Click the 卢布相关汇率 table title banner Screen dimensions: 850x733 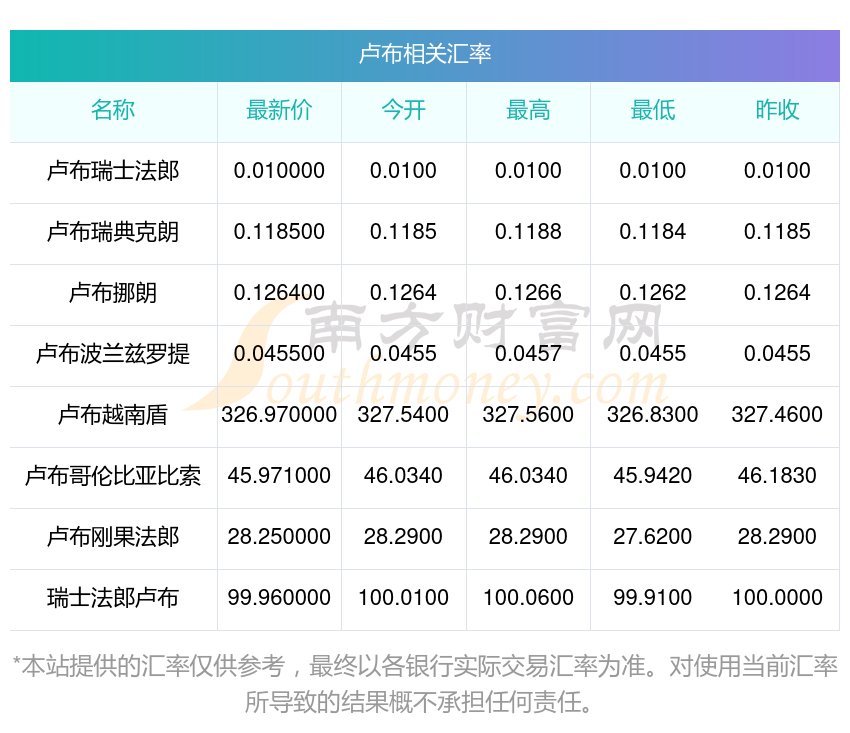pos(425,54)
